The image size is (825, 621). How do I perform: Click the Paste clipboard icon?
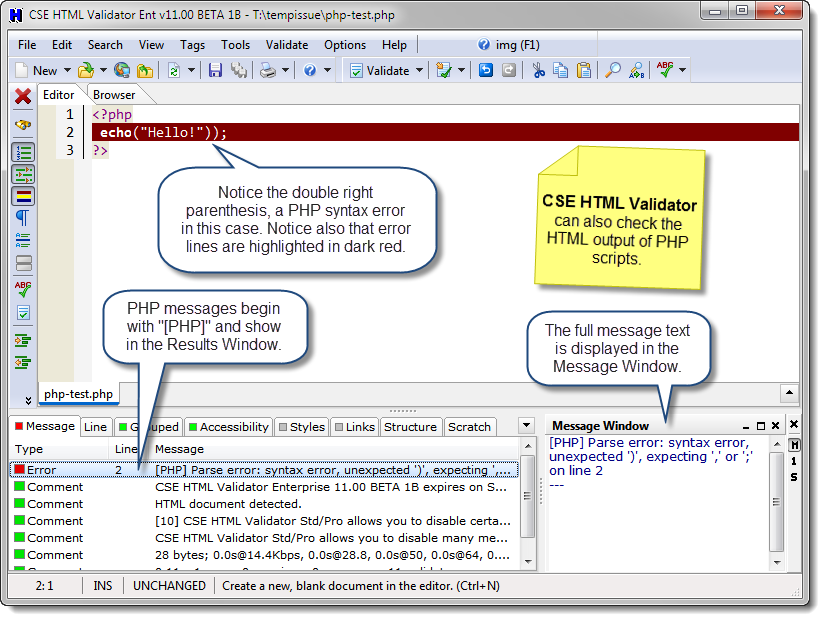tap(584, 71)
